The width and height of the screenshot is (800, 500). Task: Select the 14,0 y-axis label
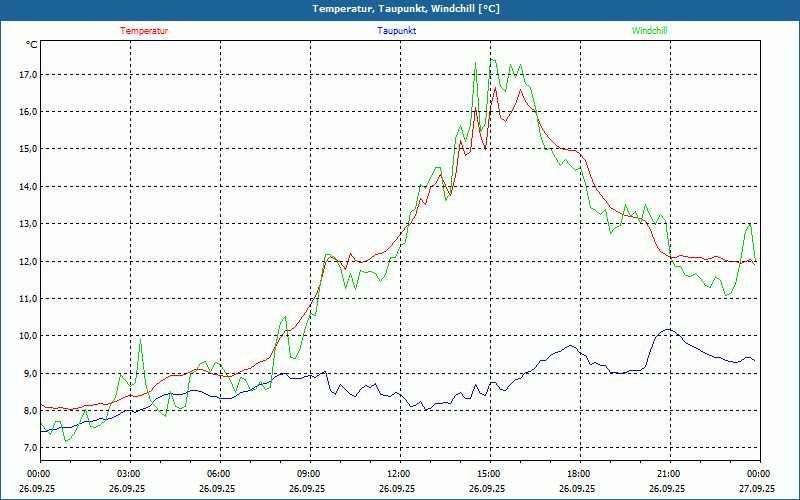[28, 186]
